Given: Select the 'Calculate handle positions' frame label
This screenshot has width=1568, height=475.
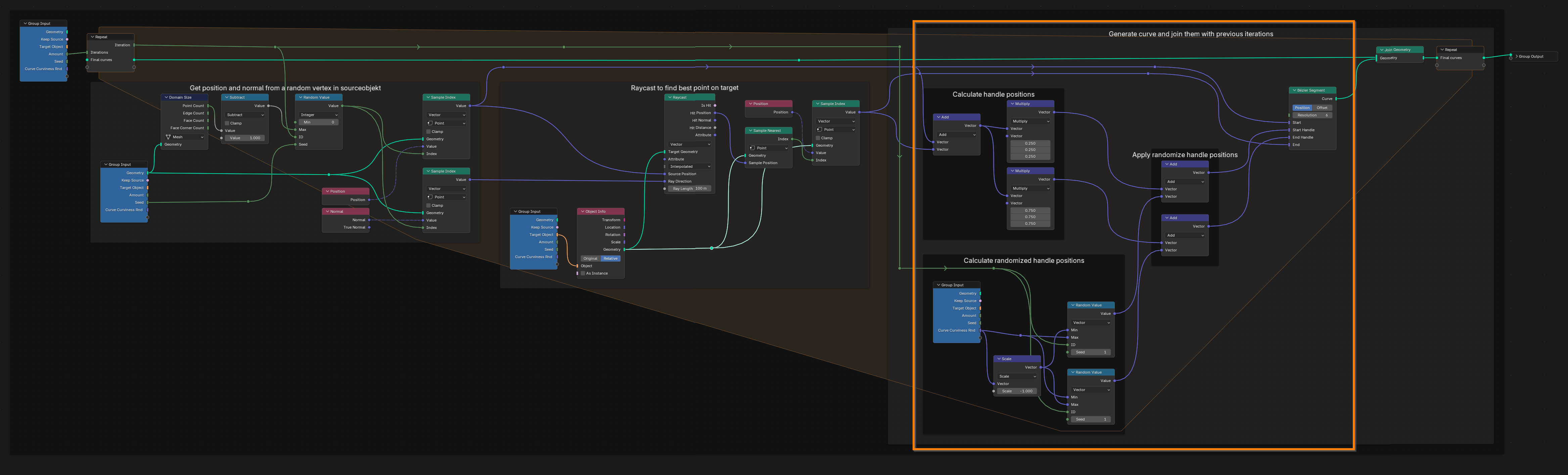Looking at the screenshot, I should pyautogui.click(x=994, y=94).
